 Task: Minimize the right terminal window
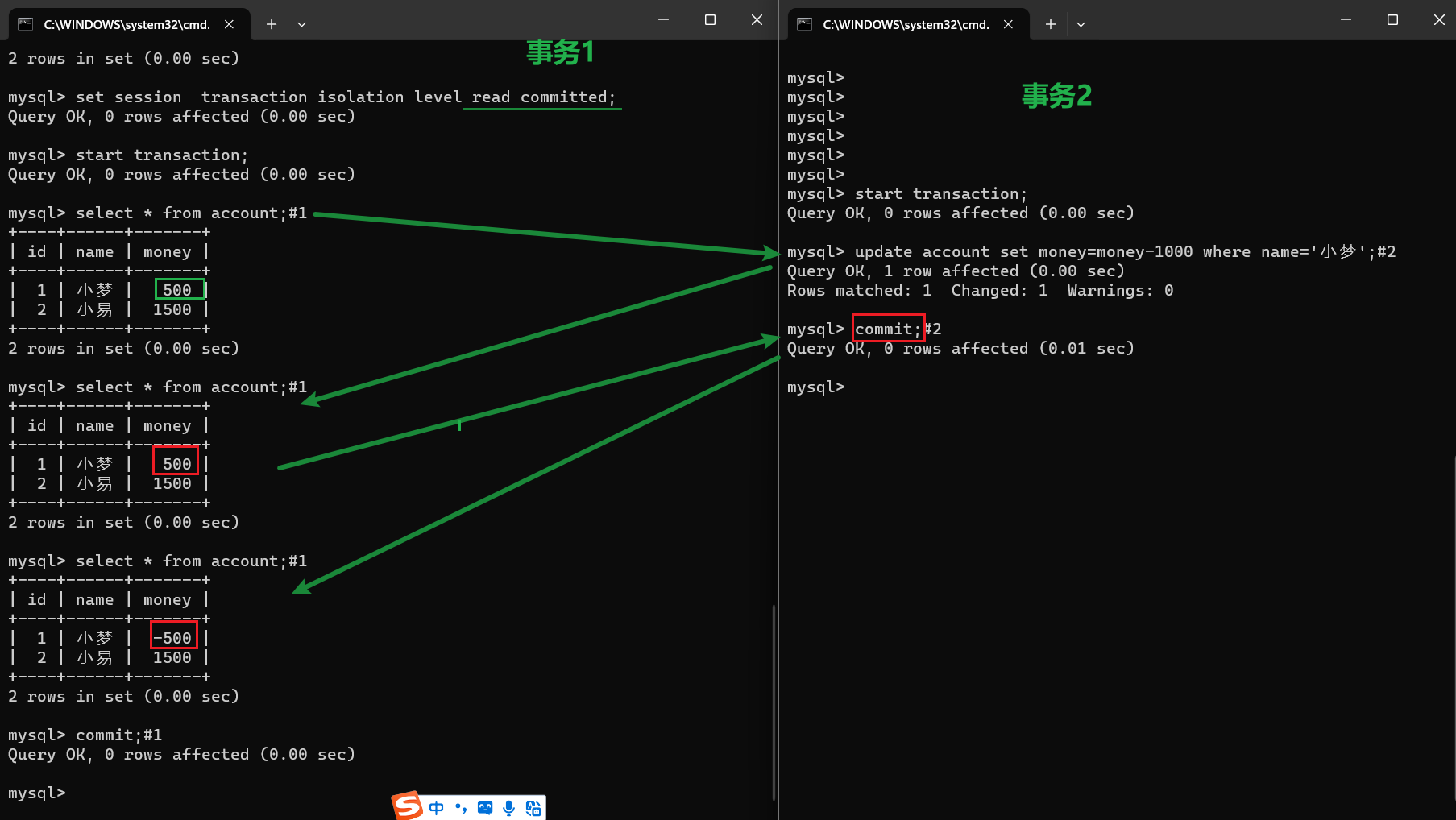[x=1346, y=20]
